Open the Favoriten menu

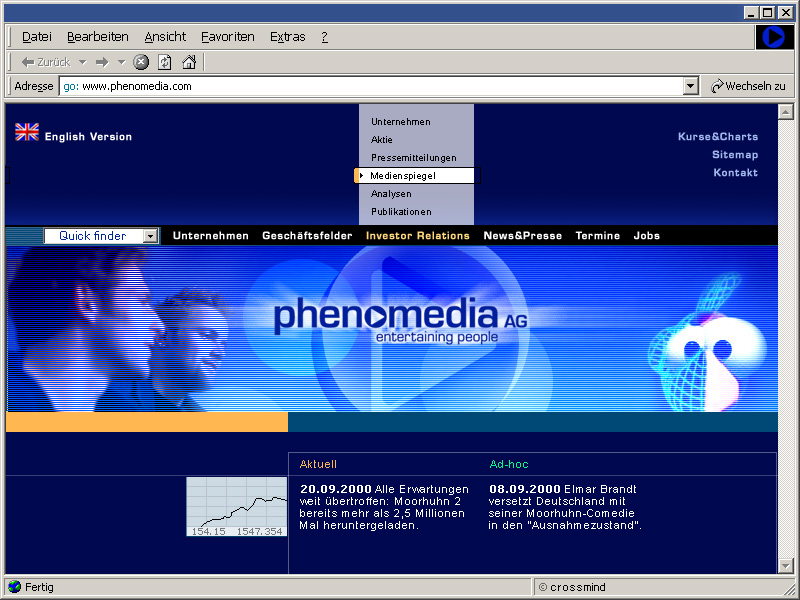[228, 37]
